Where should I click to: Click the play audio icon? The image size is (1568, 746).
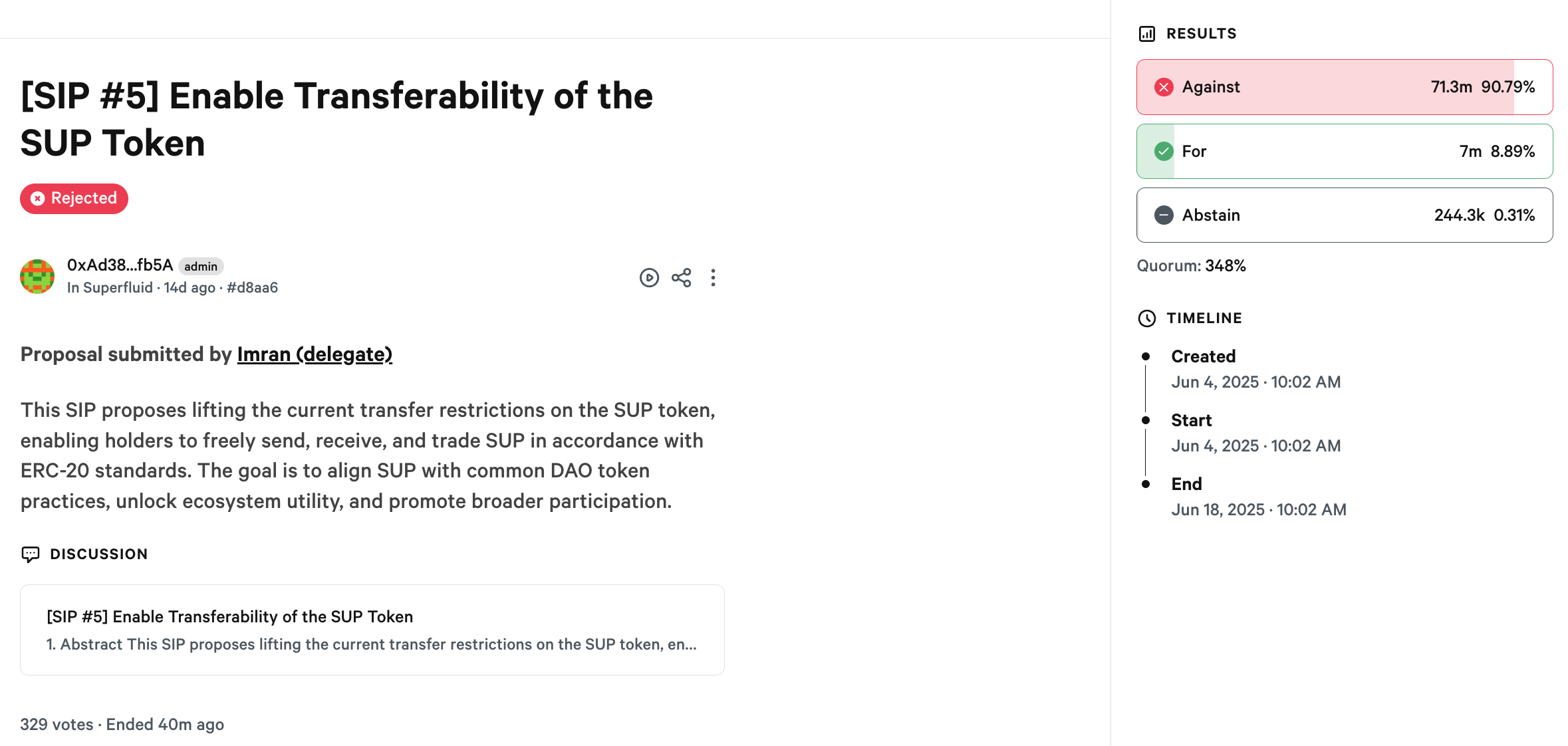pyautogui.click(x=649, y=278)
